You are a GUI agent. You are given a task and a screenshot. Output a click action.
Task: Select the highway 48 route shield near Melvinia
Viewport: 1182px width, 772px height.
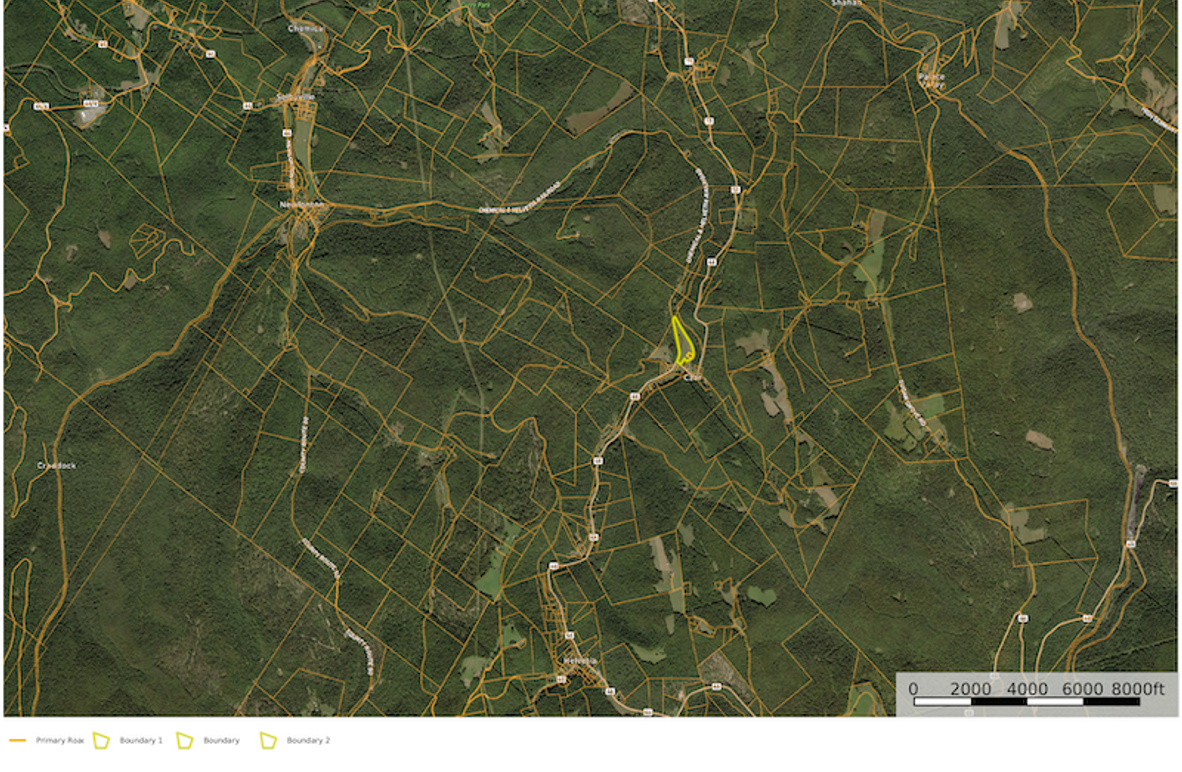611,691
